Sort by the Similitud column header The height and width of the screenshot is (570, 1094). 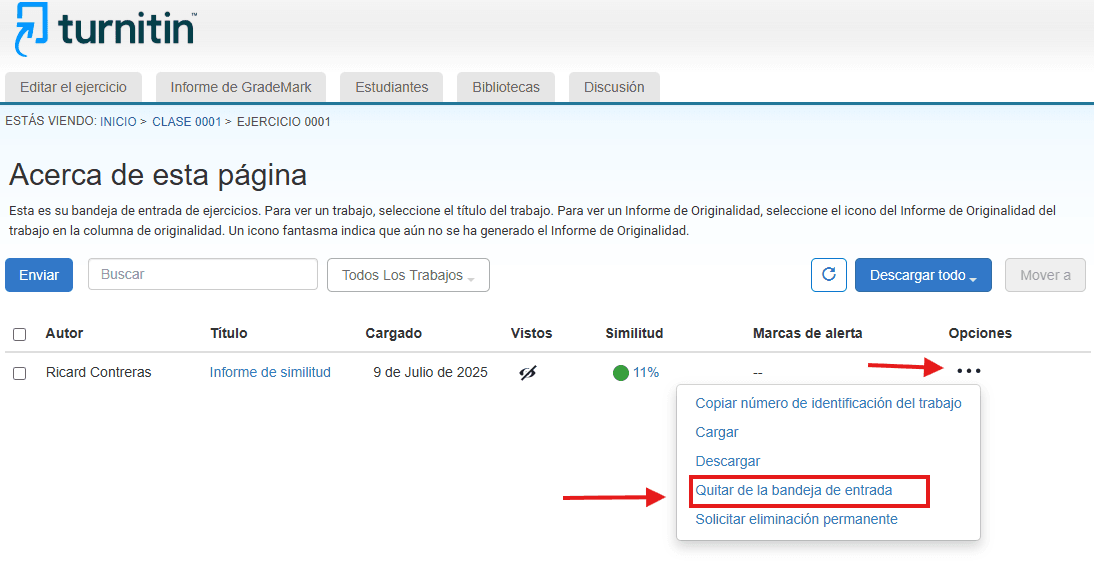tap(634, 333)
